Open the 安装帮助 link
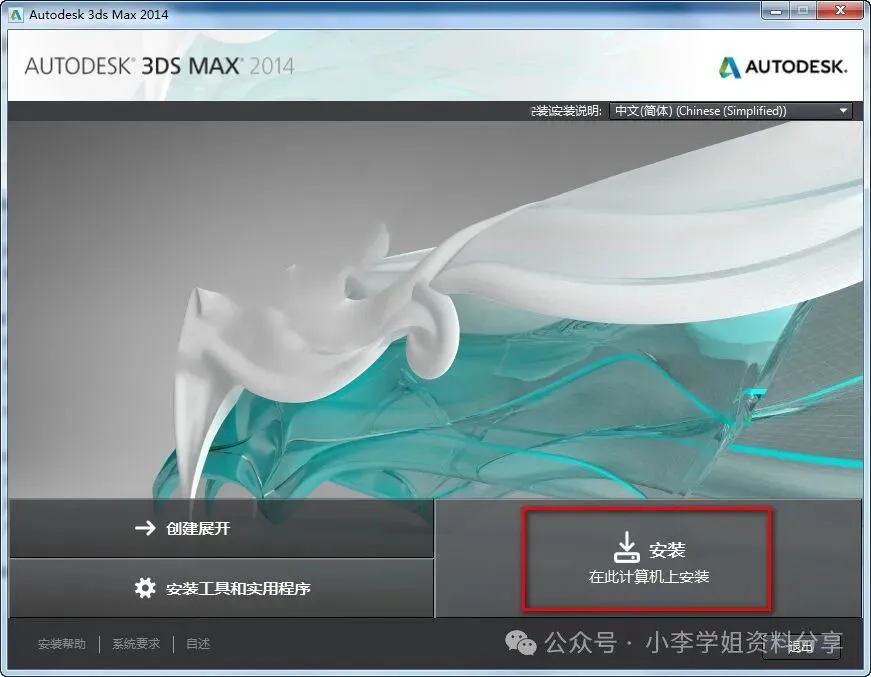Screen dimensions: 871x677 (62, 644)
